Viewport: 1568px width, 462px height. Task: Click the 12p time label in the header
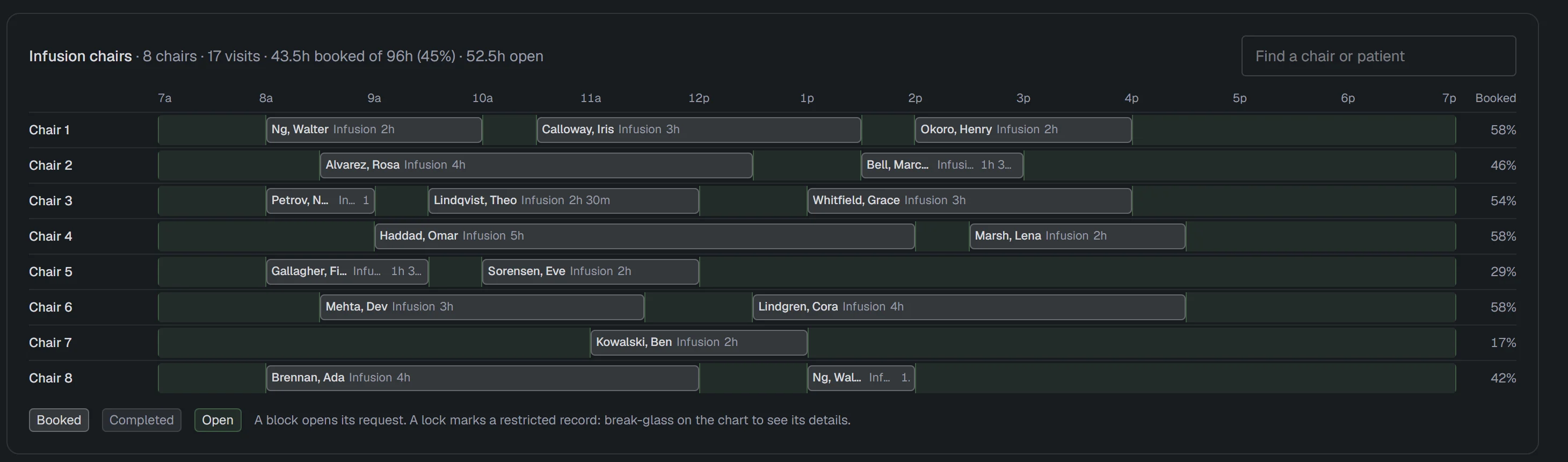[699, 98]
